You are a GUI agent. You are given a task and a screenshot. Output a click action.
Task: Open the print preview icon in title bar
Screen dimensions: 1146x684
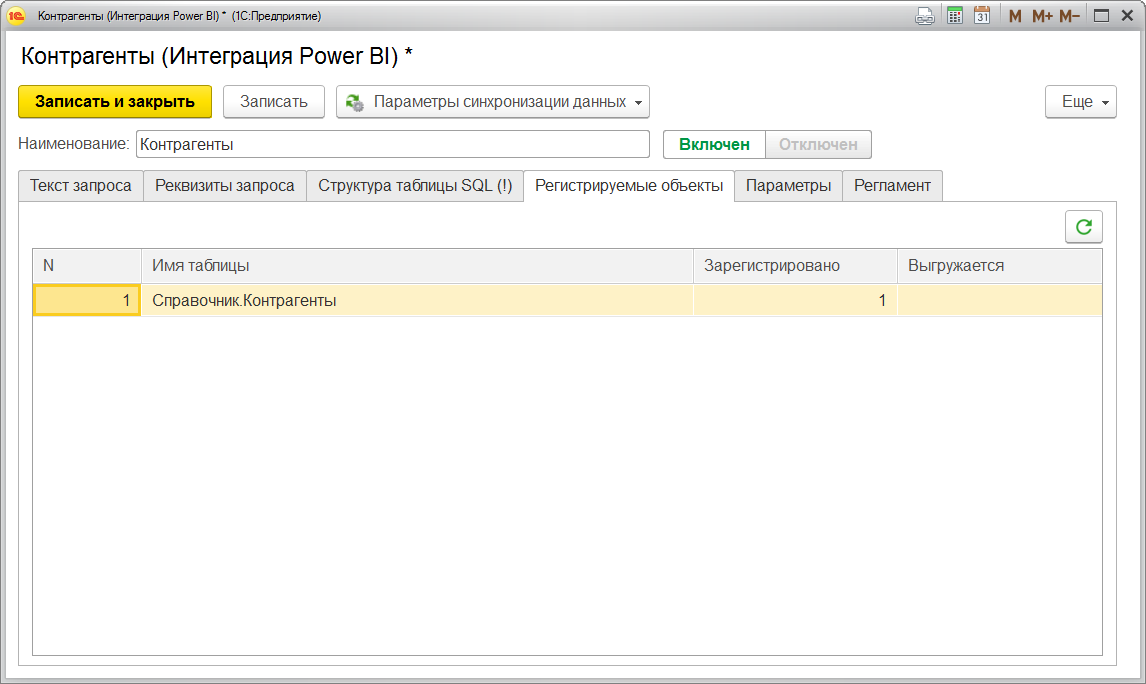click(925, 15)
